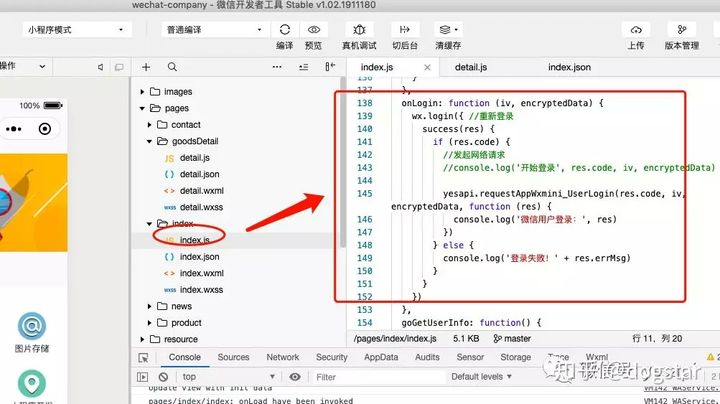Open console context top dropdown
This screenshot has width=720, height=404.
click(228, 377)
